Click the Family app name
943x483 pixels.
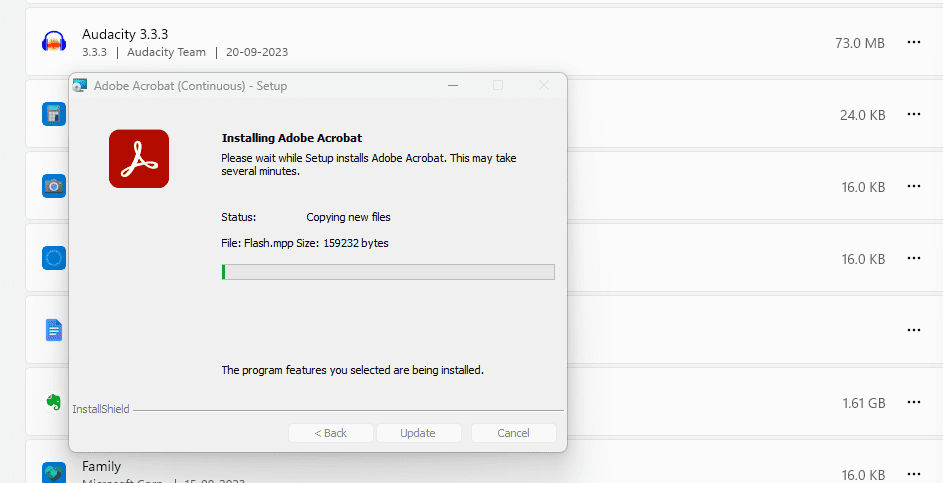[x=102, y=466]
